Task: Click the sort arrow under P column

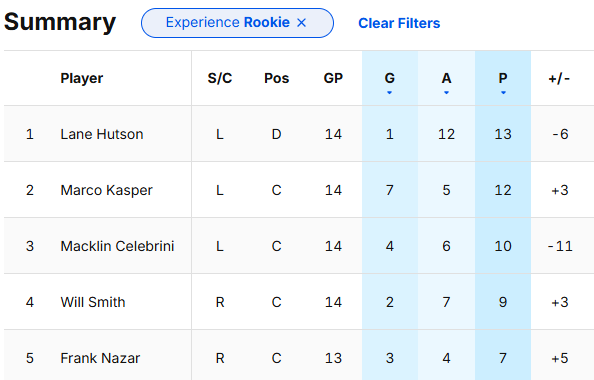Action: 503,92
